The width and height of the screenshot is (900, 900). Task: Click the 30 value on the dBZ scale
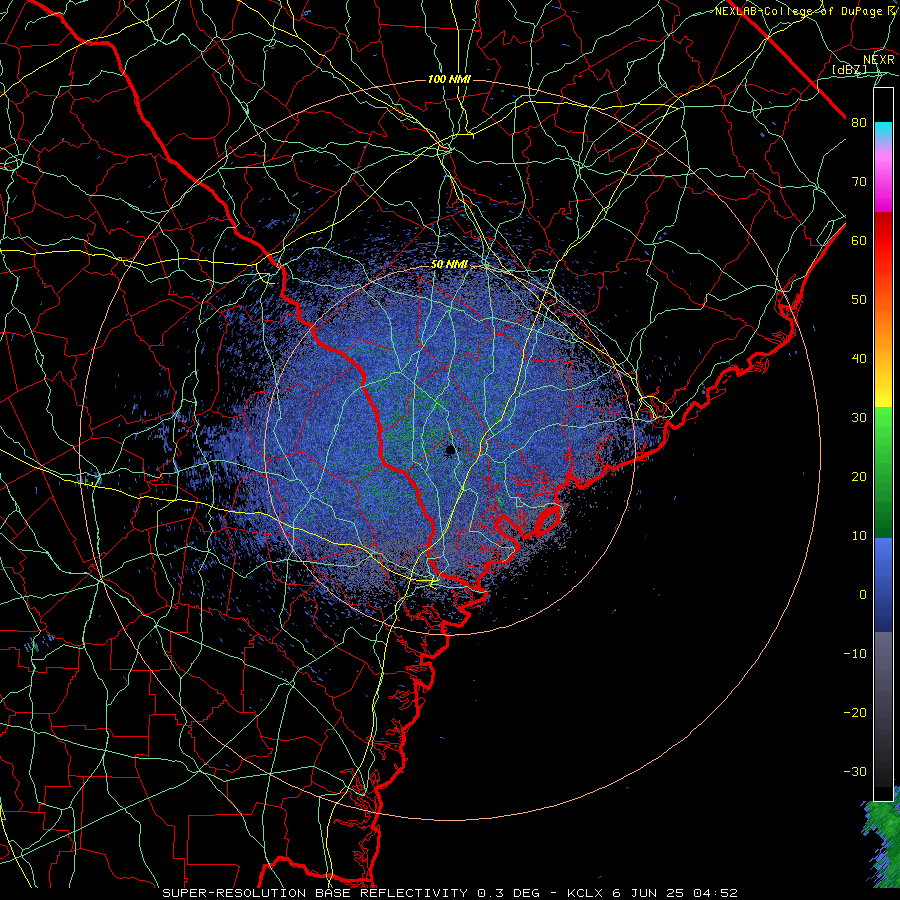859,417
